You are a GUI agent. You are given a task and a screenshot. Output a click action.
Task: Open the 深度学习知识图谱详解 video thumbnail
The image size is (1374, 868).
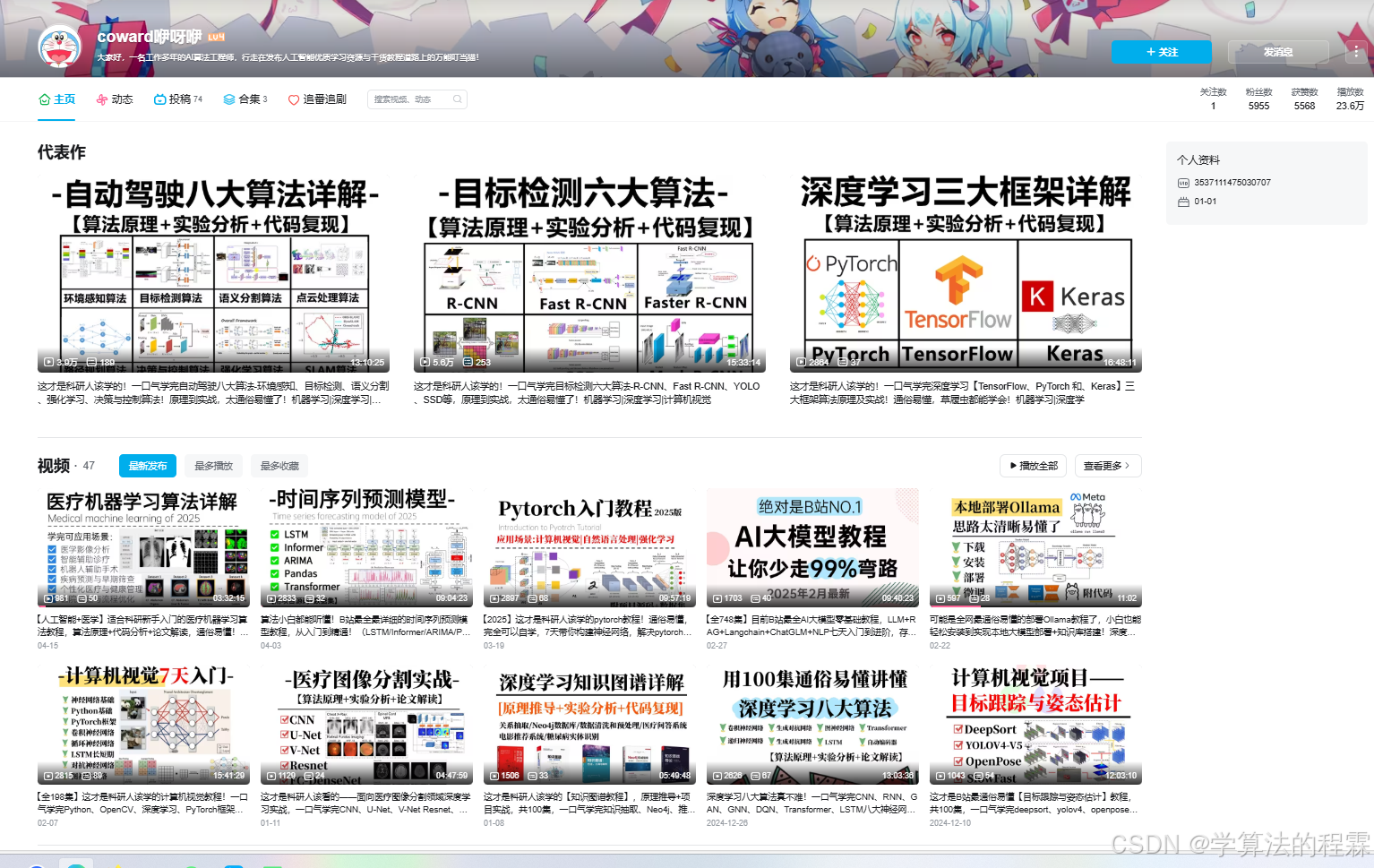[588, 725]
